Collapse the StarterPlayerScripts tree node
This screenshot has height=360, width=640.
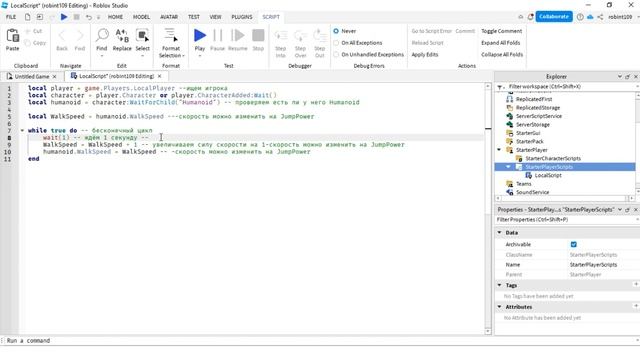pyautogui.click(x=508, y=167)
